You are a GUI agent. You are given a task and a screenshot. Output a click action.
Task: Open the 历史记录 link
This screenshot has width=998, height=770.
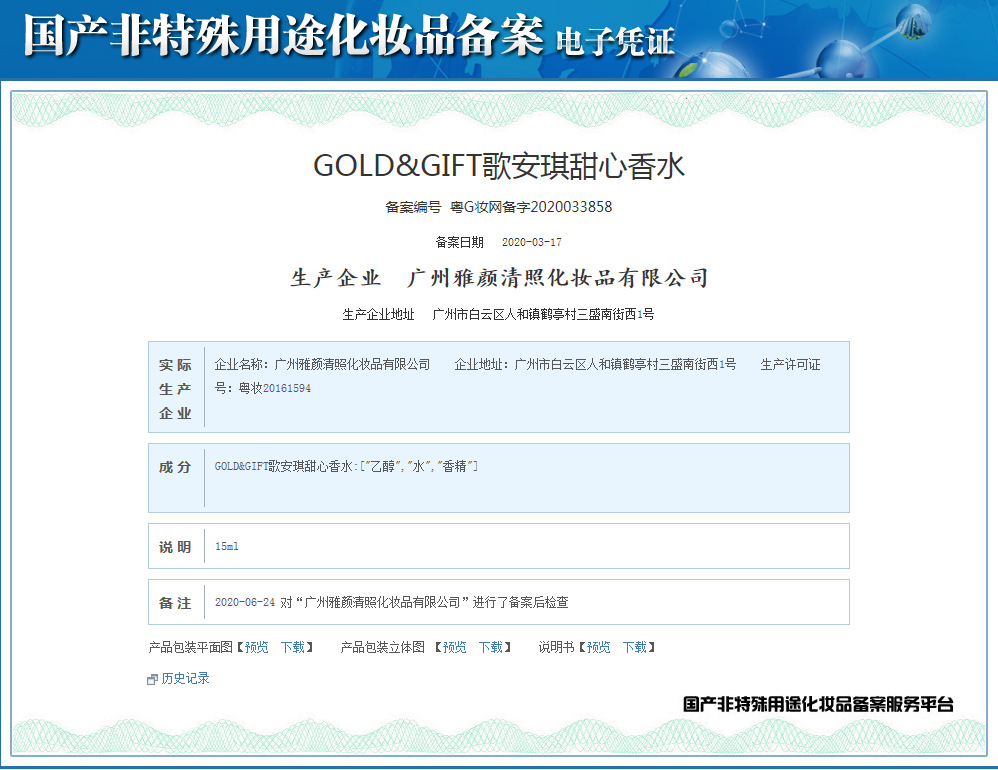point(185,678)
